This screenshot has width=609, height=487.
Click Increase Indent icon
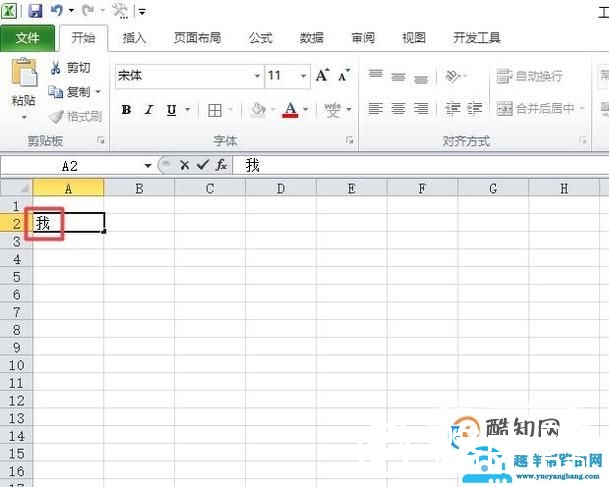coord(474,108)
